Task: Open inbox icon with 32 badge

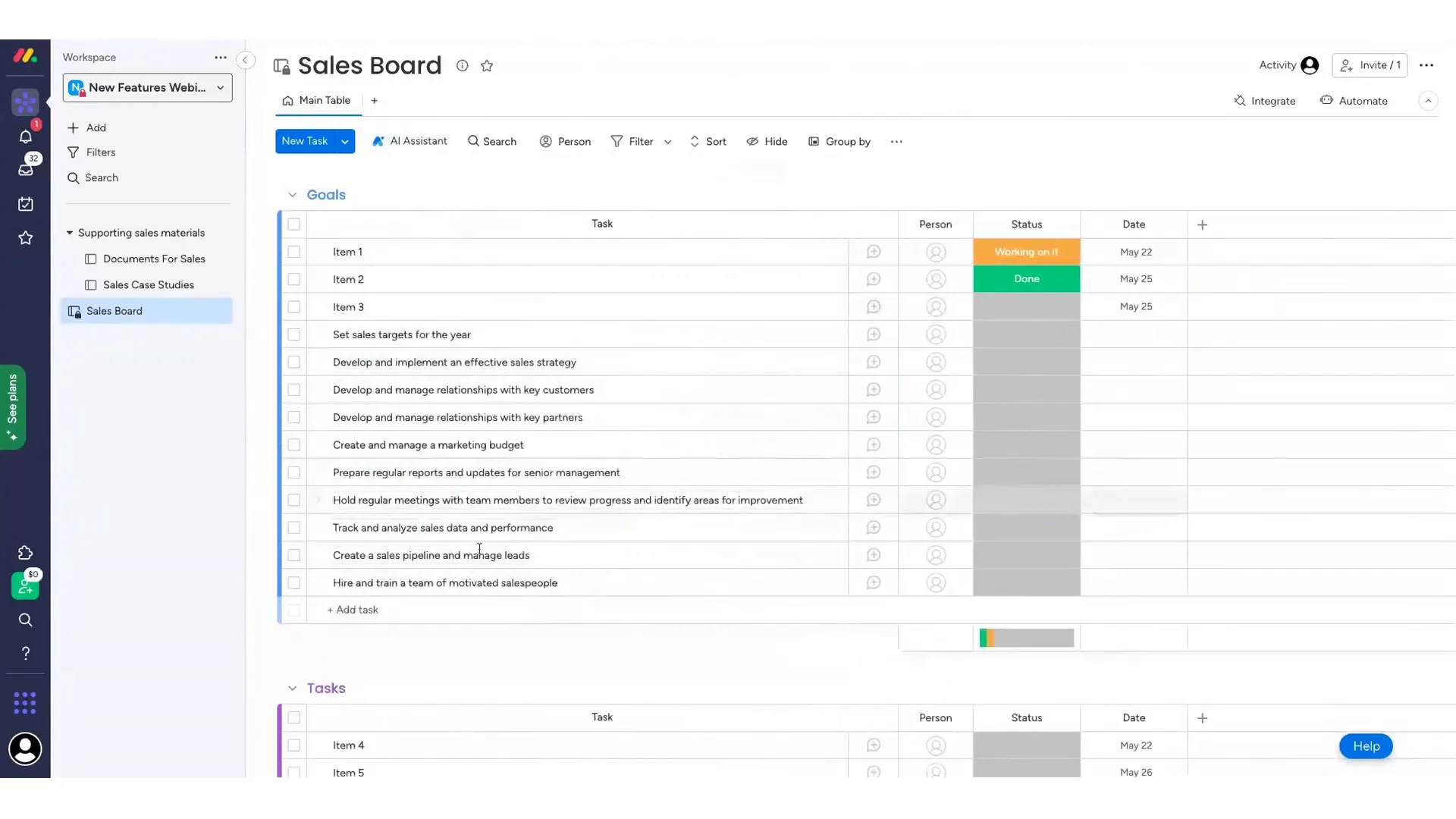Action: (25, 170)
